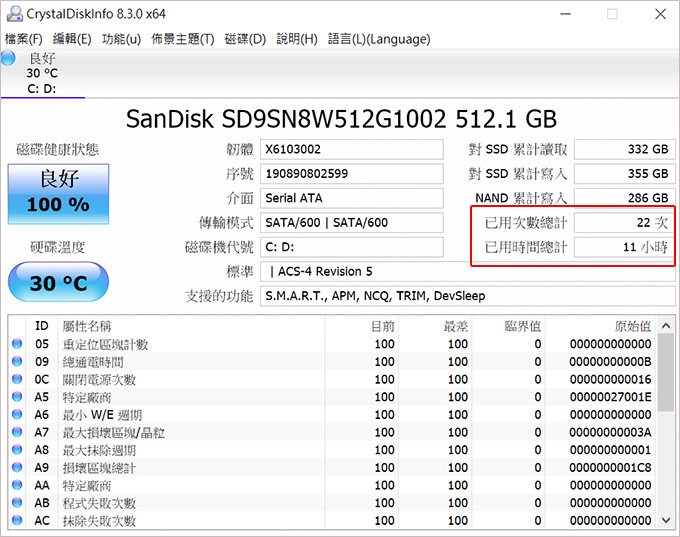The width and height of the screenshot is (680, 537).
Task: Click the firmware field X6103002
Action: point(352,149)
